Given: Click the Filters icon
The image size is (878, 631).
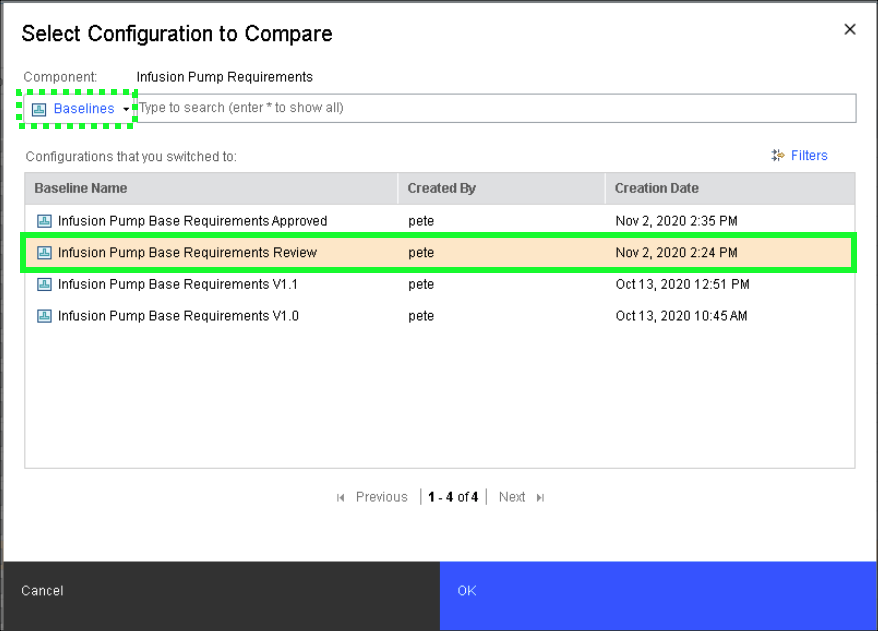Looking at the screenshot, I should pyautogui.click(x=778, y=156).
